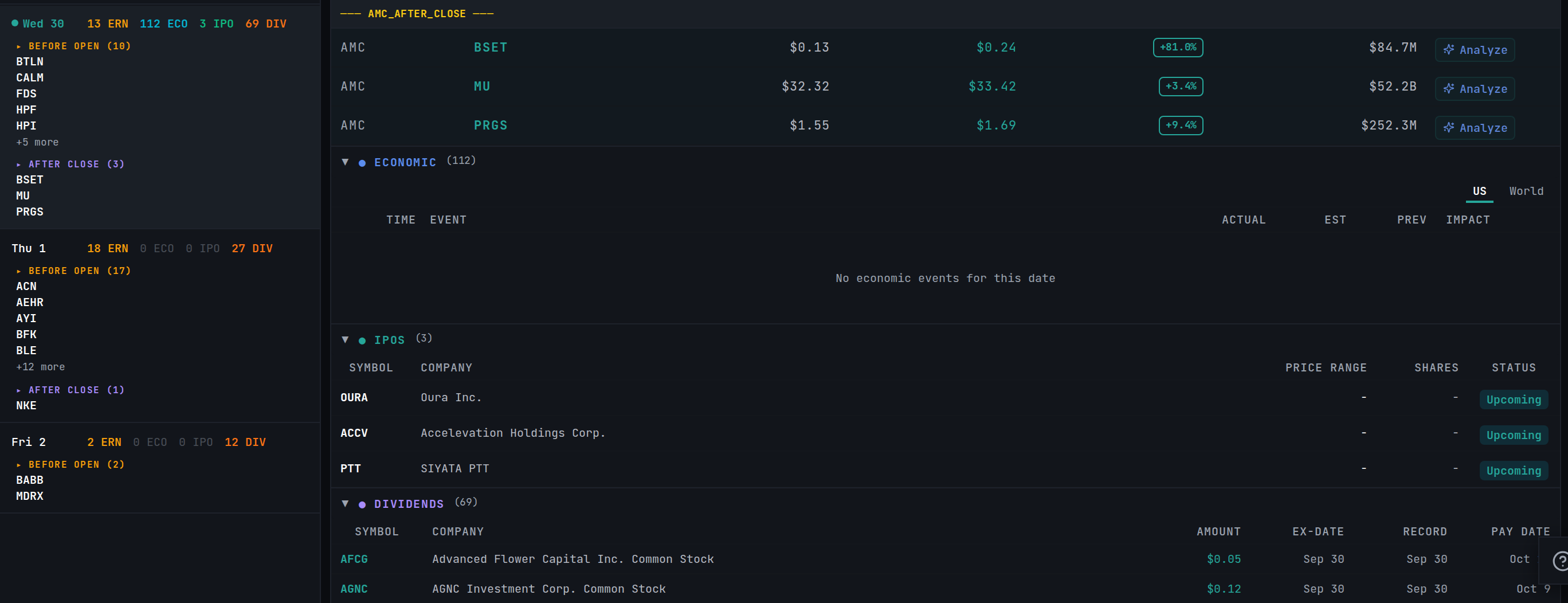Click the Analyze button for BSET

pyautogui.click(x=1474, y=50)
